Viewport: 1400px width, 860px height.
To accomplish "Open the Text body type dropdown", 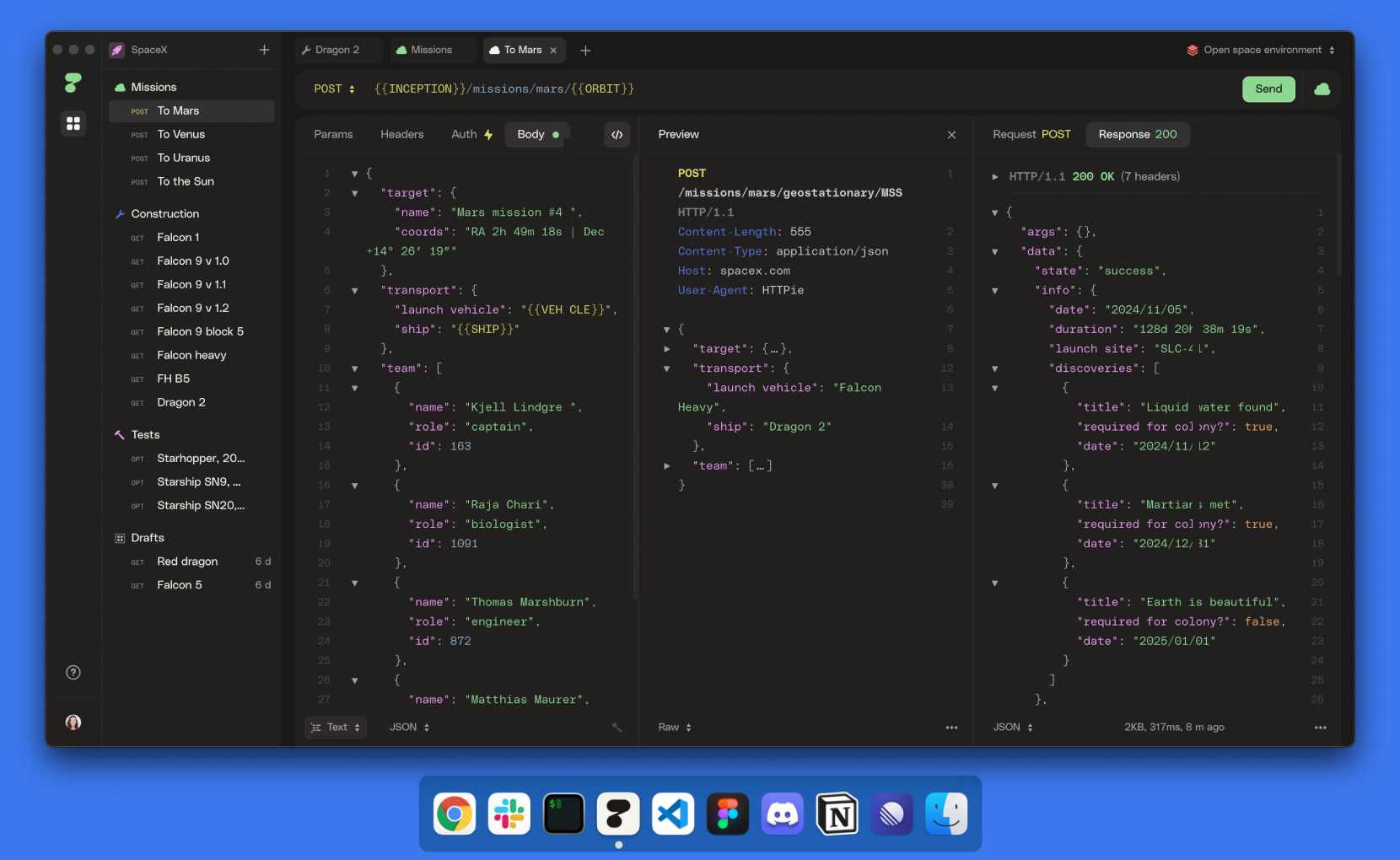I will click(336, 727).
